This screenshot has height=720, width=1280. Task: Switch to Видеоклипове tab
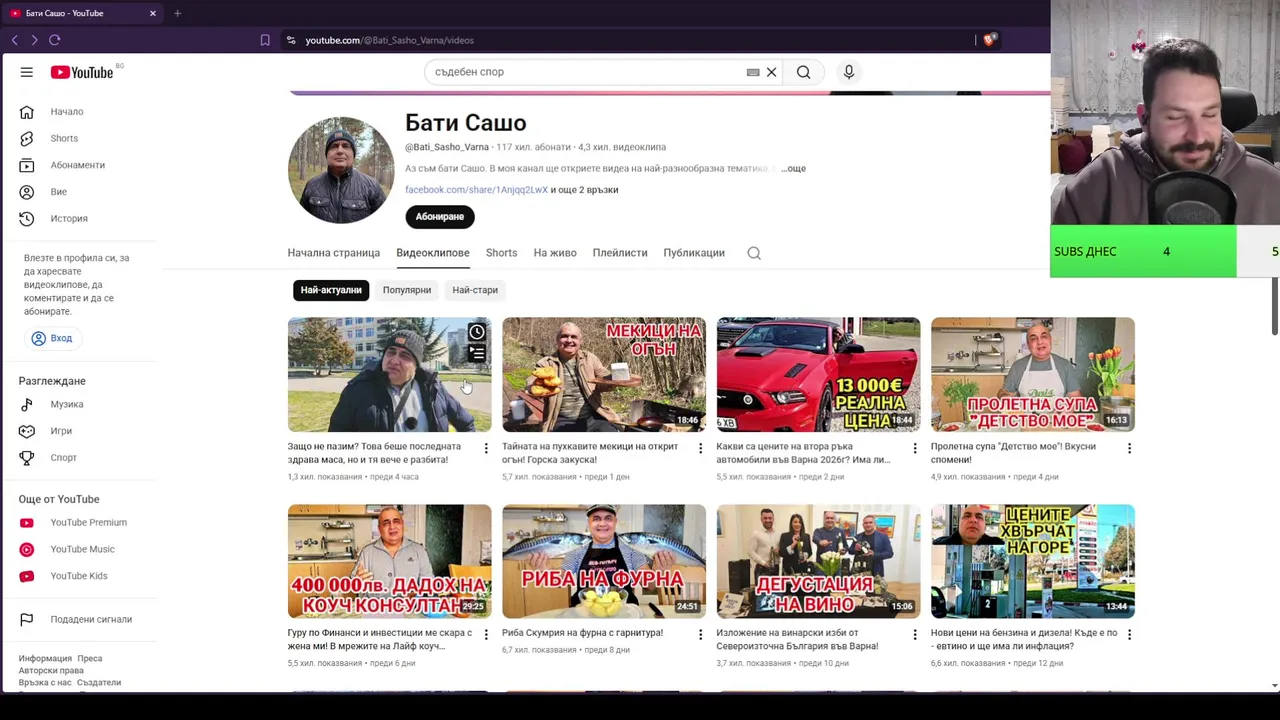coord(433,253)
